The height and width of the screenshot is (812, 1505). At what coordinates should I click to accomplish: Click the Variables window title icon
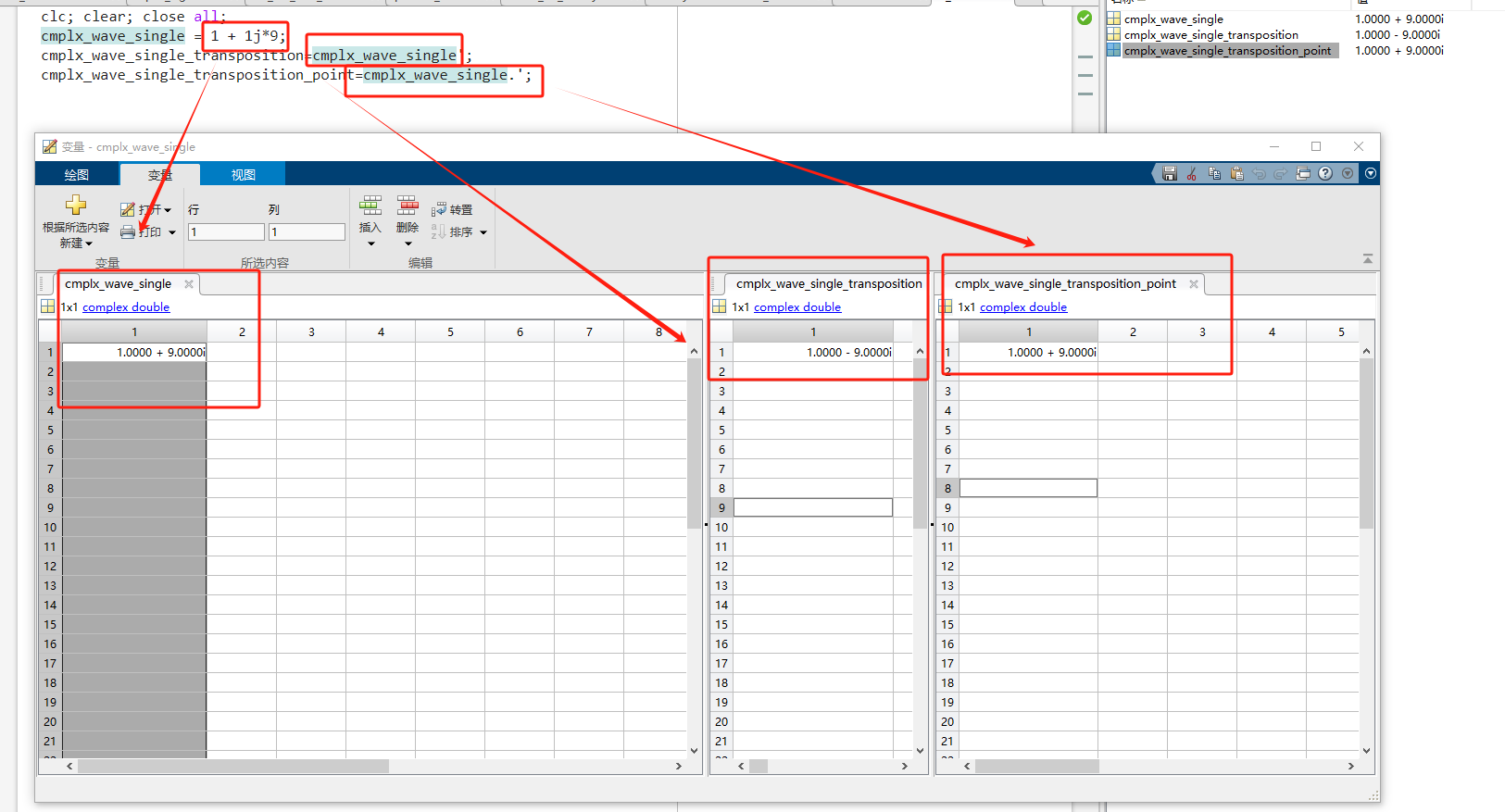tap(49, 146)
